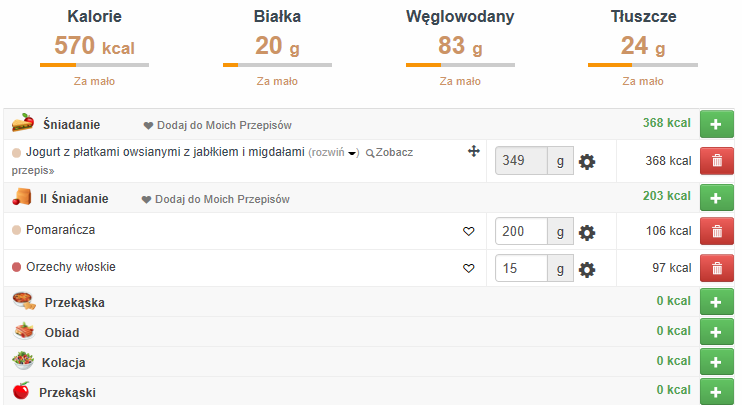Screen dimensions: 742x405
Task: Add a product to the Obiad meal
Action: [x=716, y=332]
